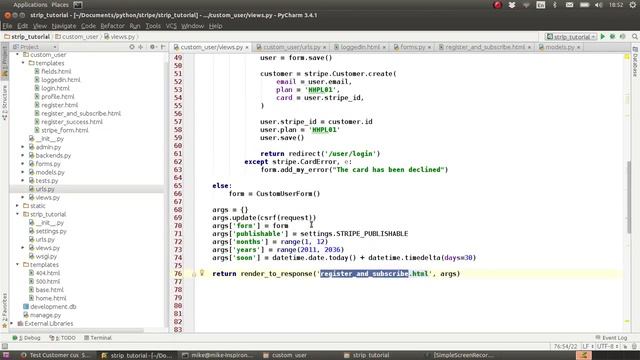This screenshot has height=360, width=640.
Task: Click the volume icon in system tray
Action: (x=598, y=5)
